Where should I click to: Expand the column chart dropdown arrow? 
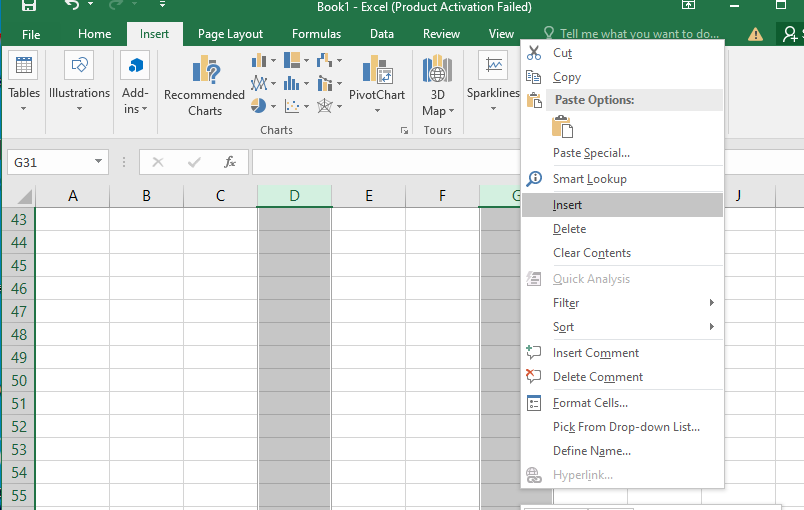coord(273,61)
